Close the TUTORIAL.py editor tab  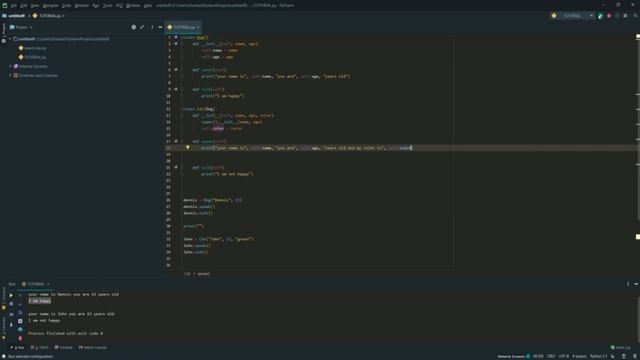tap(198, 27)
